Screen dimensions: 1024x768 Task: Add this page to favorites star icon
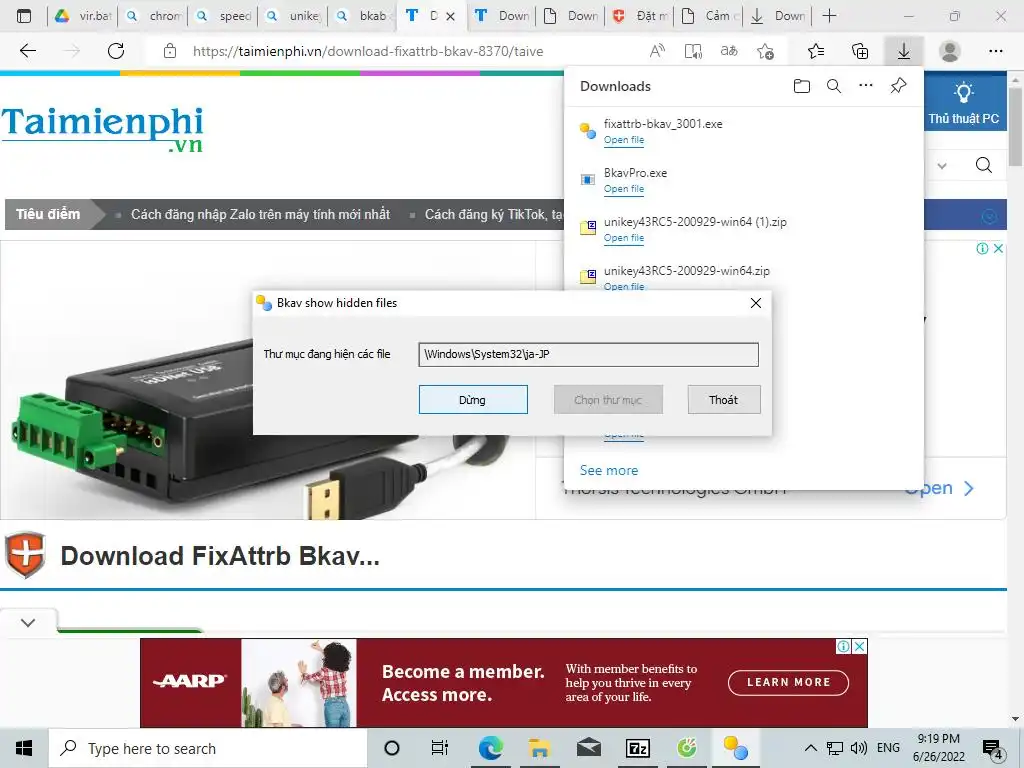point(765,51)
